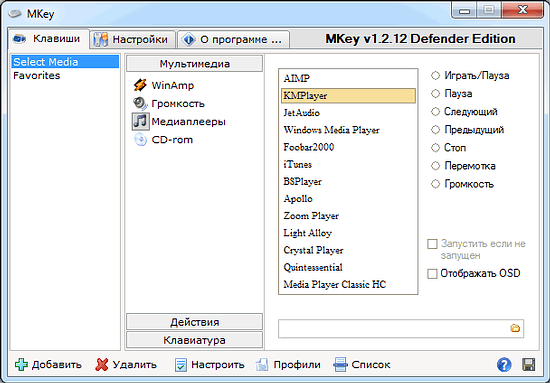Screen dimensions: 550x383
Task: Click the Удалить button label
Action: pos(135,365)
